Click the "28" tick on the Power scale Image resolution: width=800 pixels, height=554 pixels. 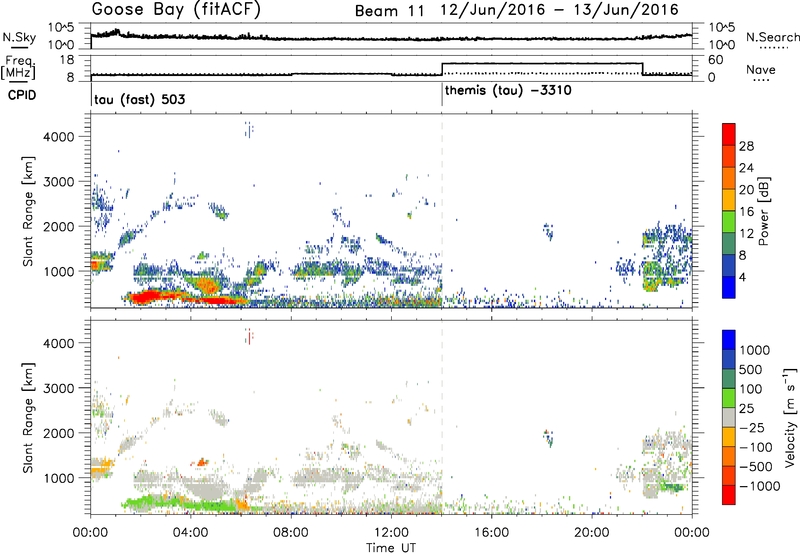coord(746,146)
